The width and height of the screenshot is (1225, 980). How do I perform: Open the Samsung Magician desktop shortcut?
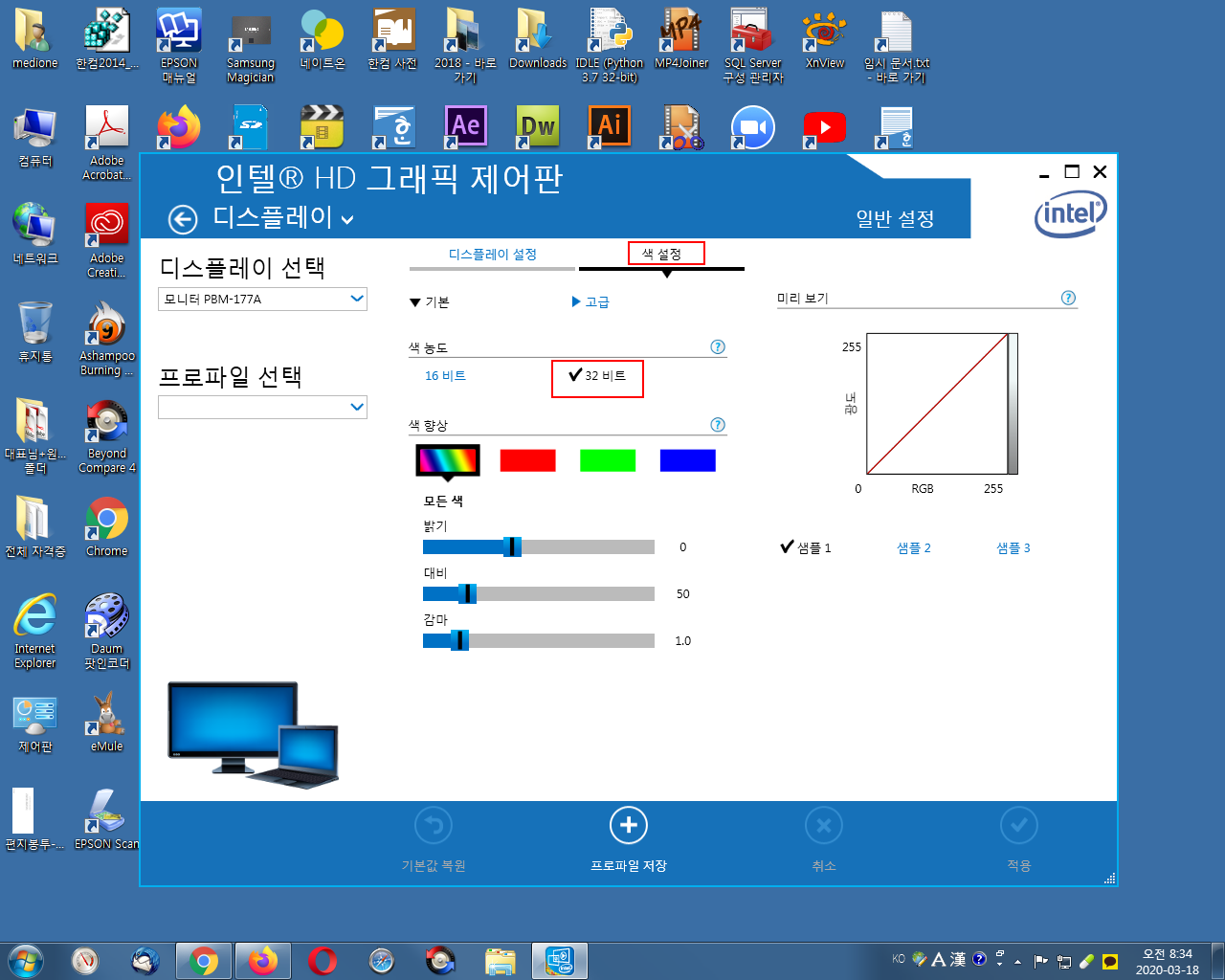(251, 47)
